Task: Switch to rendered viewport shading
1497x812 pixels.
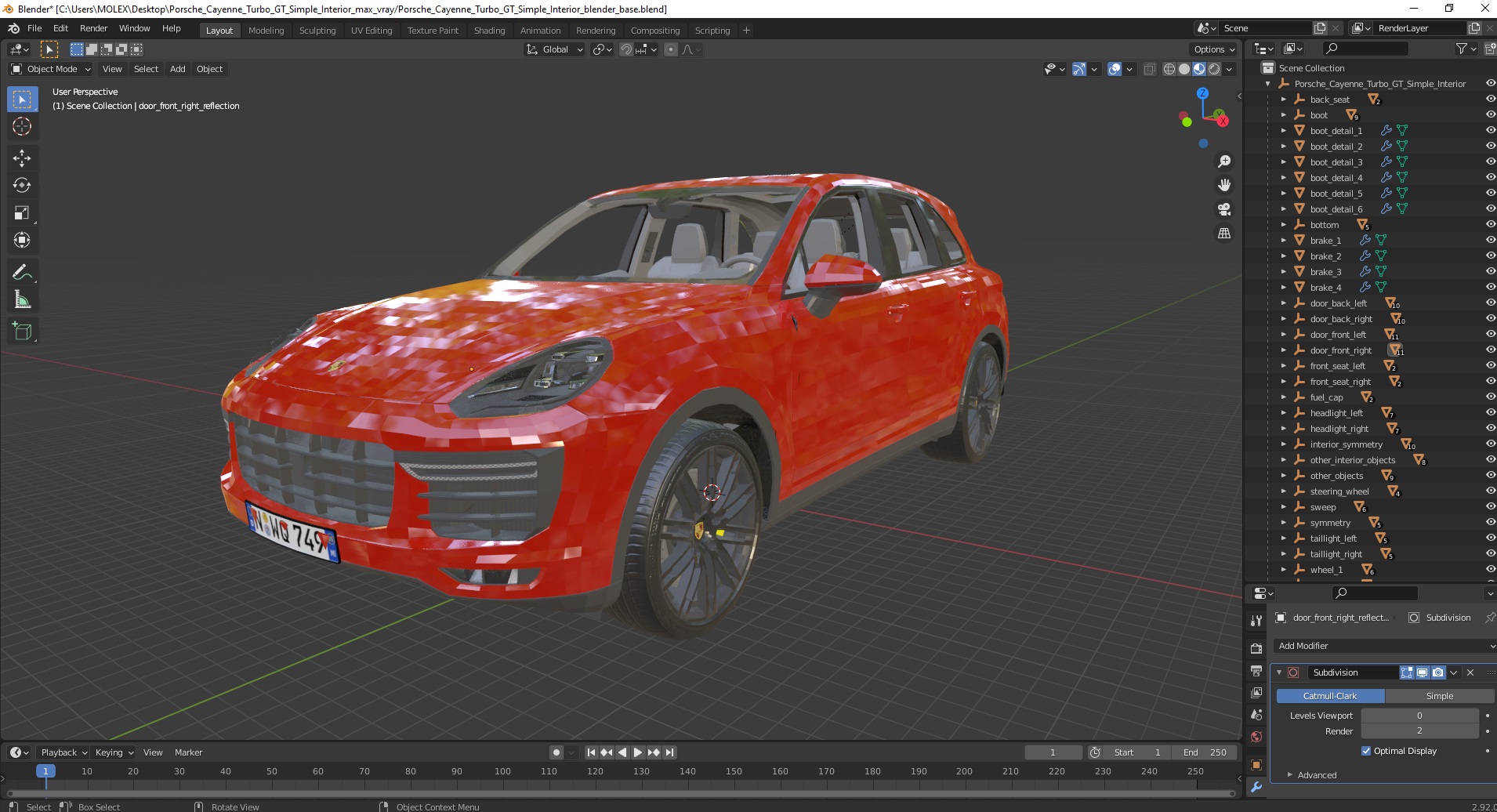Action: (1214, 69)
